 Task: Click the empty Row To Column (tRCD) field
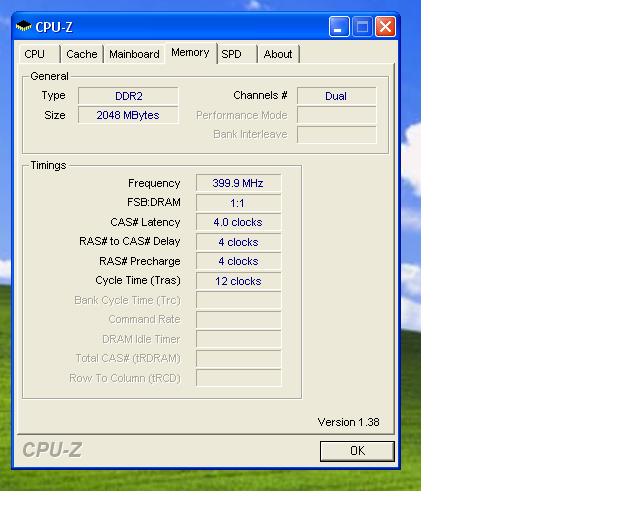tap(238, 378)
